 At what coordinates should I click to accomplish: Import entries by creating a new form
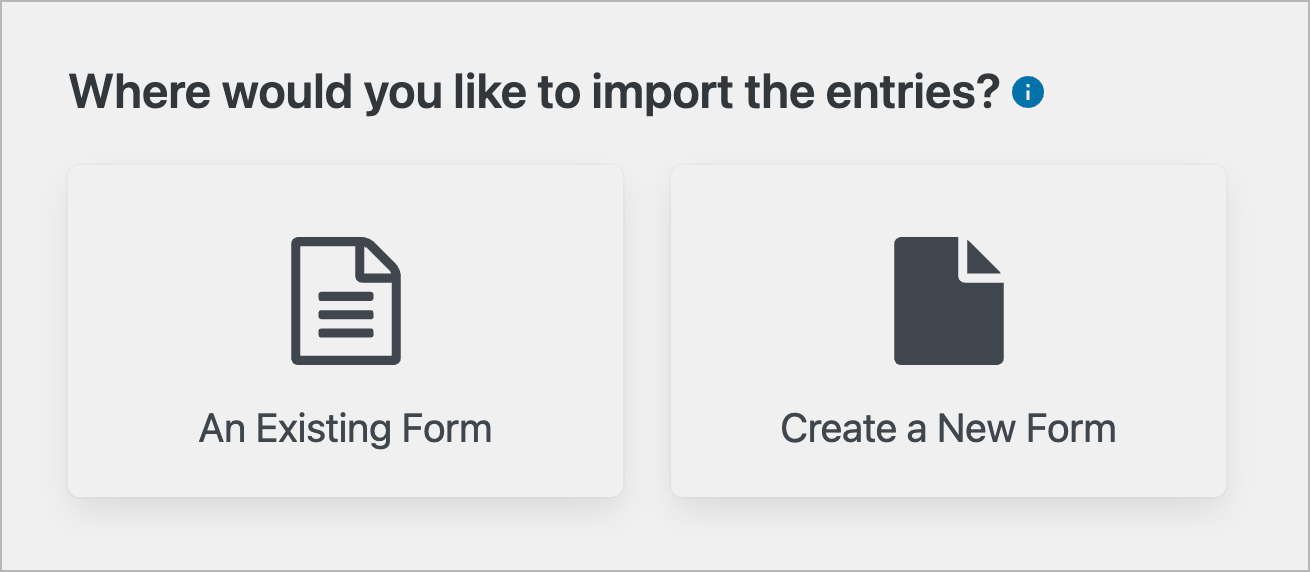point(948,331)
